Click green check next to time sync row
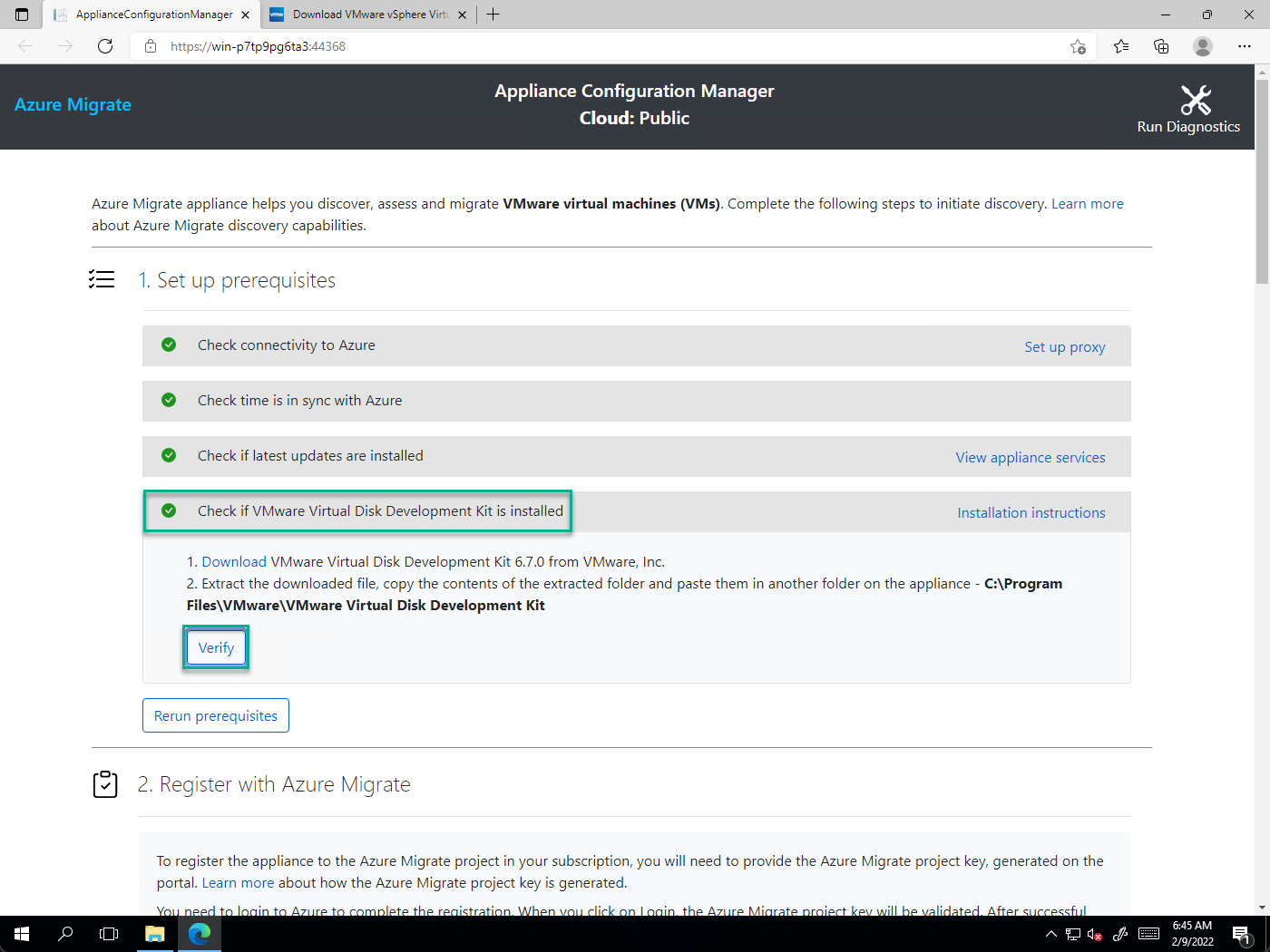The image size is (1270, 952). [x=169, y=400]
